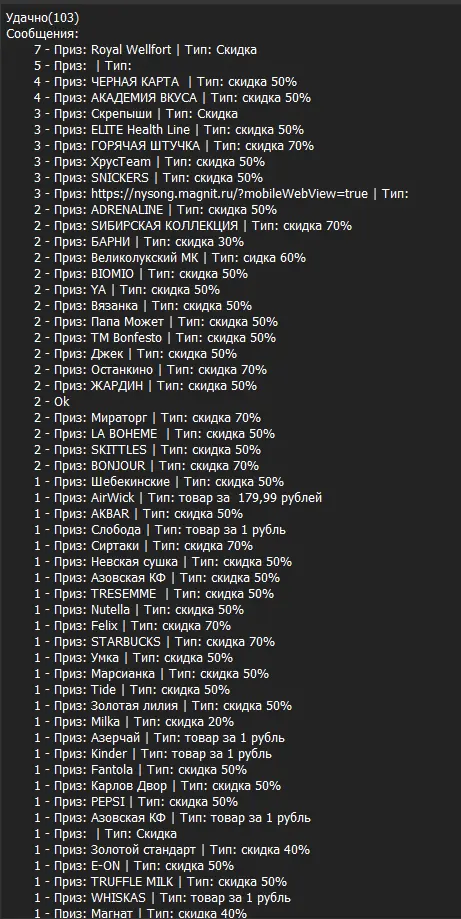Click the 'Удачно(103)' header line
This screenshot has width=461, height=919.
42,18
